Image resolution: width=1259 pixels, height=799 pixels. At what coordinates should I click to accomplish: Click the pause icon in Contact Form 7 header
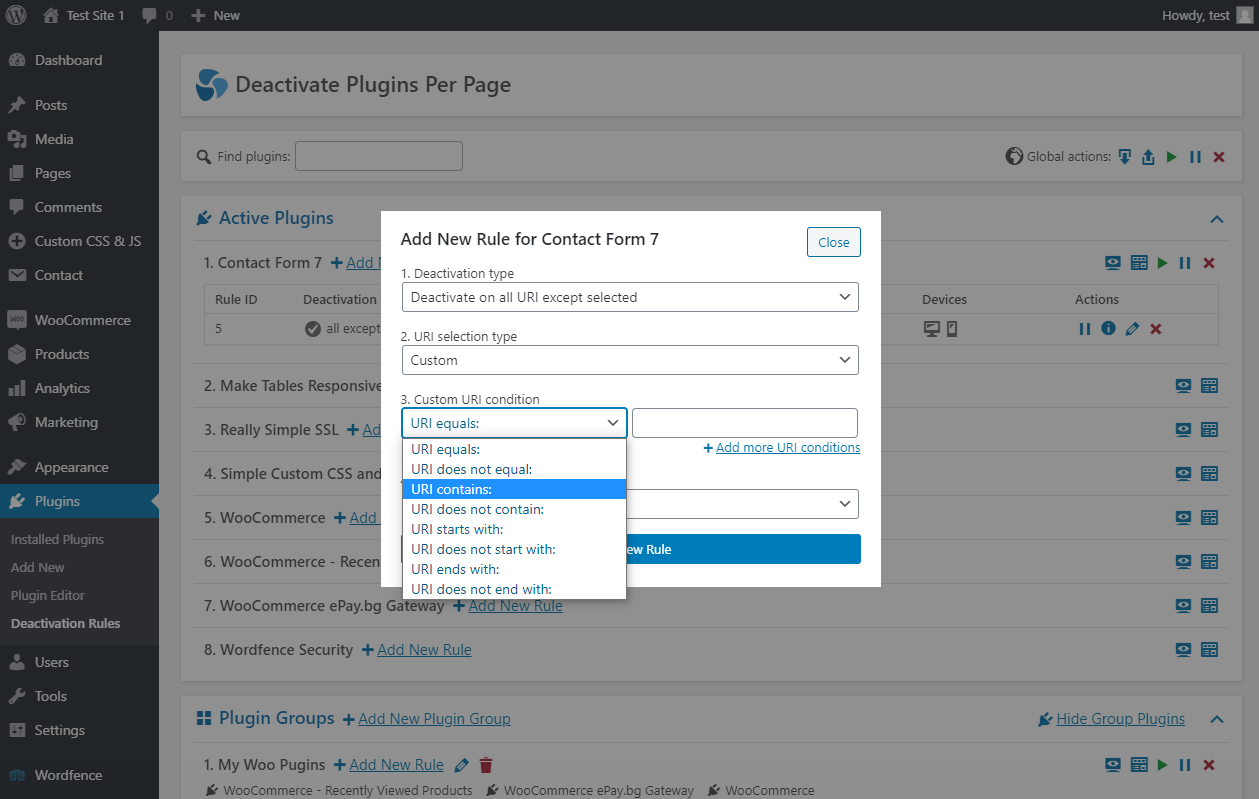(x=1185, y=263)
